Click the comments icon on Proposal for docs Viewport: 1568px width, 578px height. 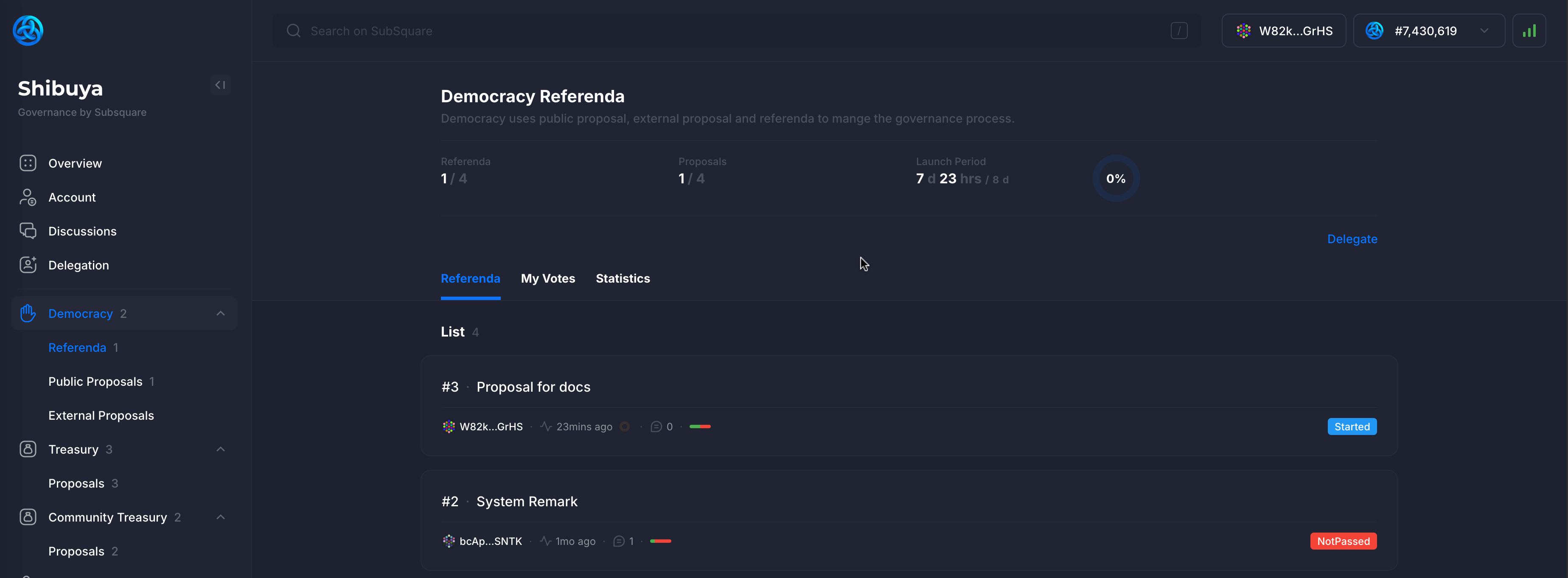[656, 426]
